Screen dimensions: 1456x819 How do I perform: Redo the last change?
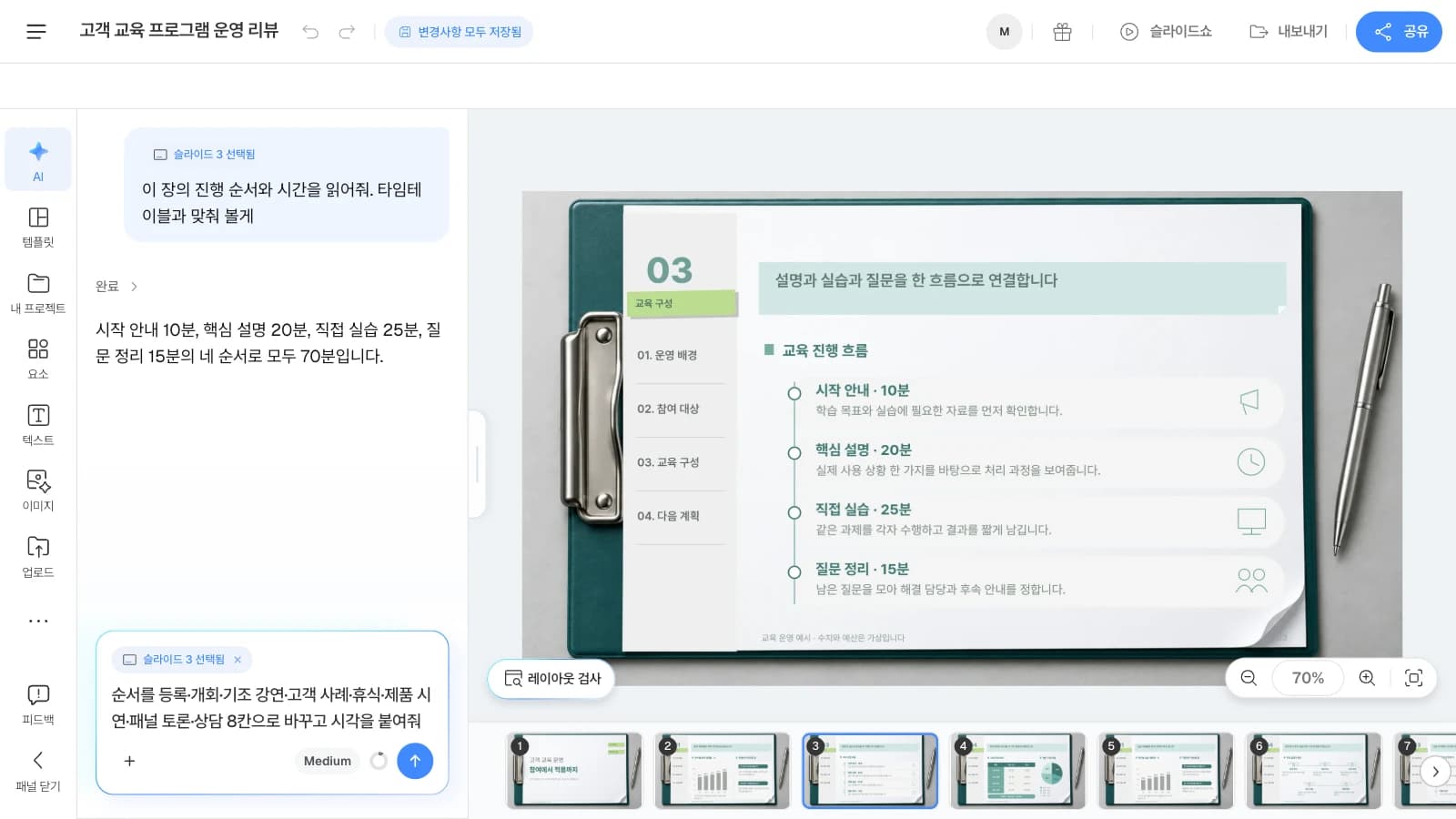click(x=347, y=32)
